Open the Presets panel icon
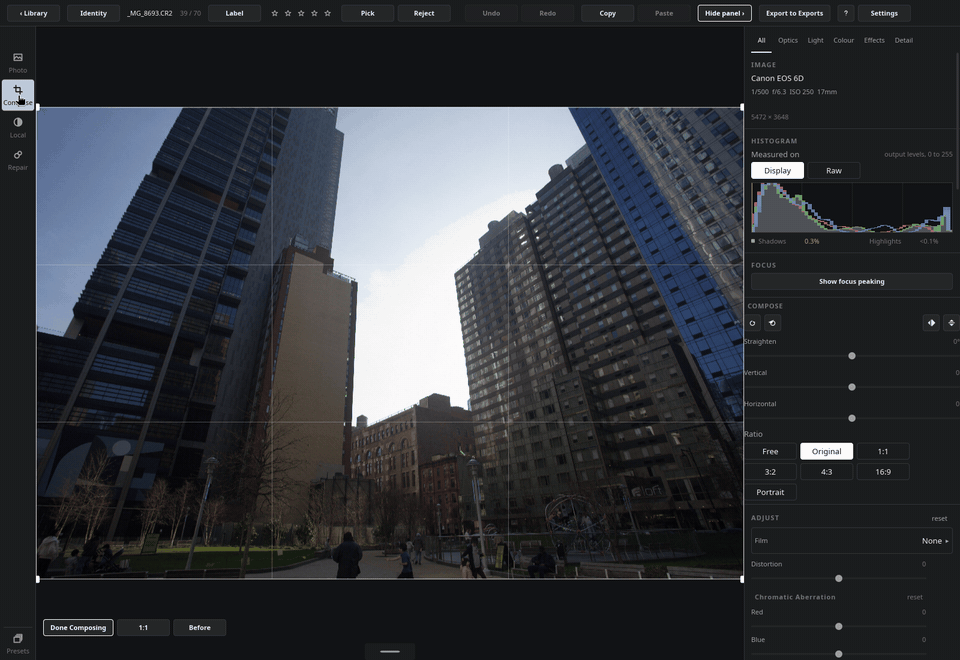Viewport: 960px width, 660px height. [x=18, y=643]
